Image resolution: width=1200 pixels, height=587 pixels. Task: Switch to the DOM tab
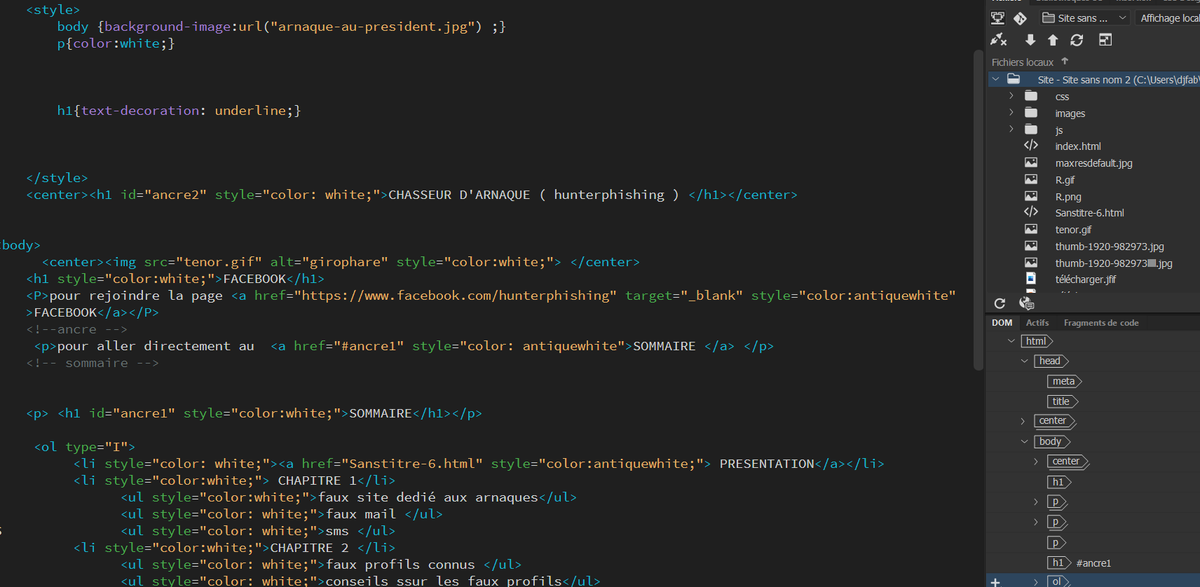pos(1002,323)
